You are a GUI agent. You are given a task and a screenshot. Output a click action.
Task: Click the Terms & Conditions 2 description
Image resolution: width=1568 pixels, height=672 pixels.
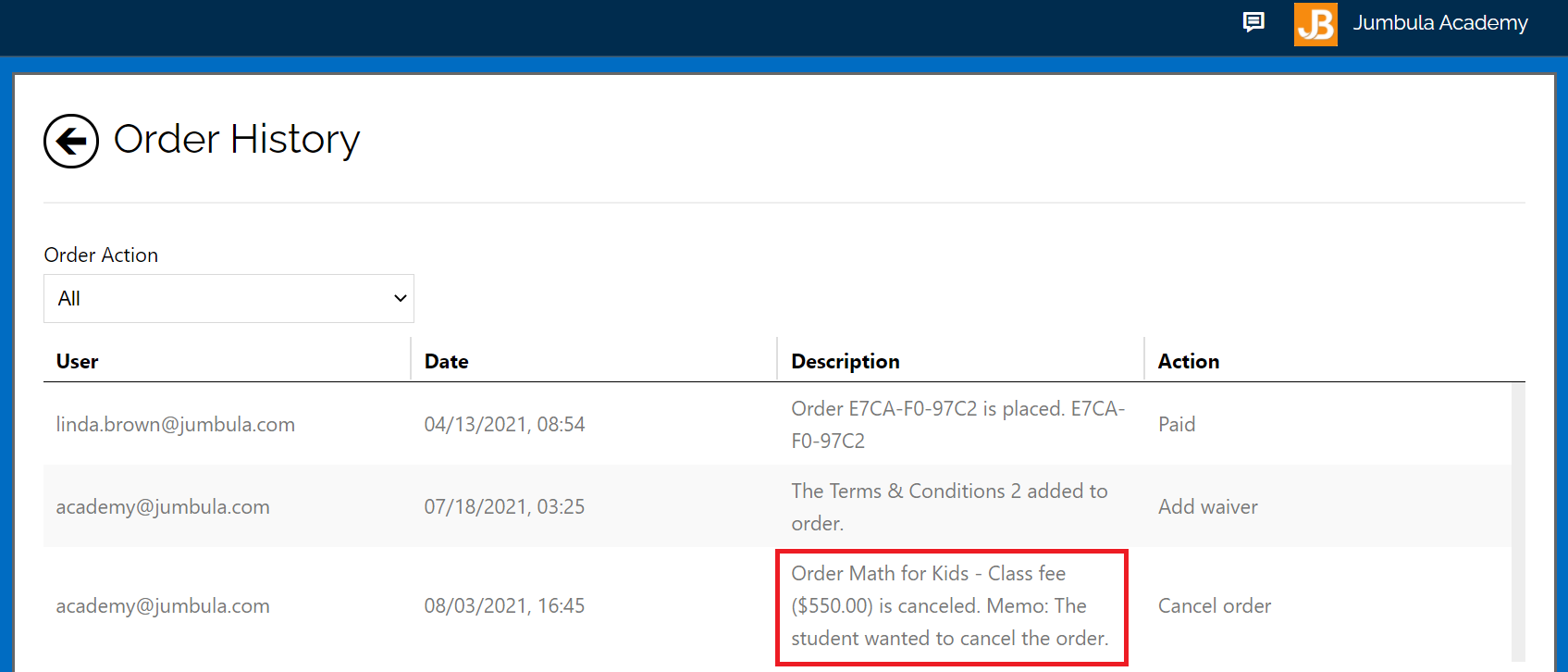pos(948,506)
